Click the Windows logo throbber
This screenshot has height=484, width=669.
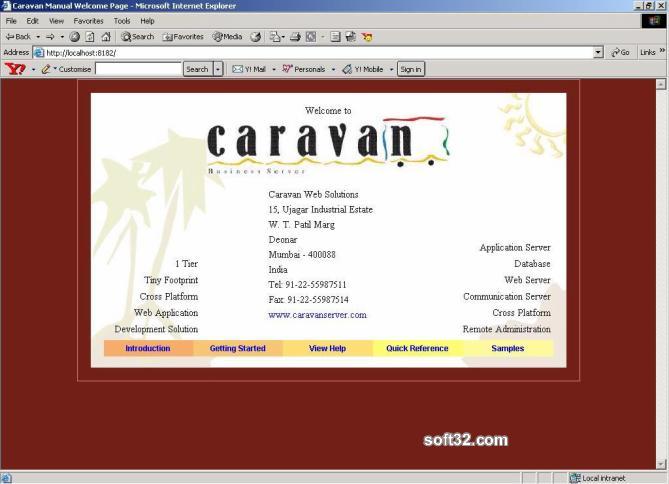(654, 21)
